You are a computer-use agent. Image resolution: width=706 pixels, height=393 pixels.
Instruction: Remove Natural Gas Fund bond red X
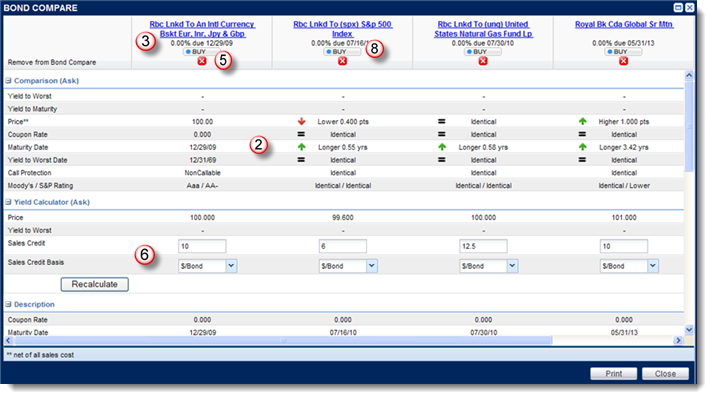point(483,61)
